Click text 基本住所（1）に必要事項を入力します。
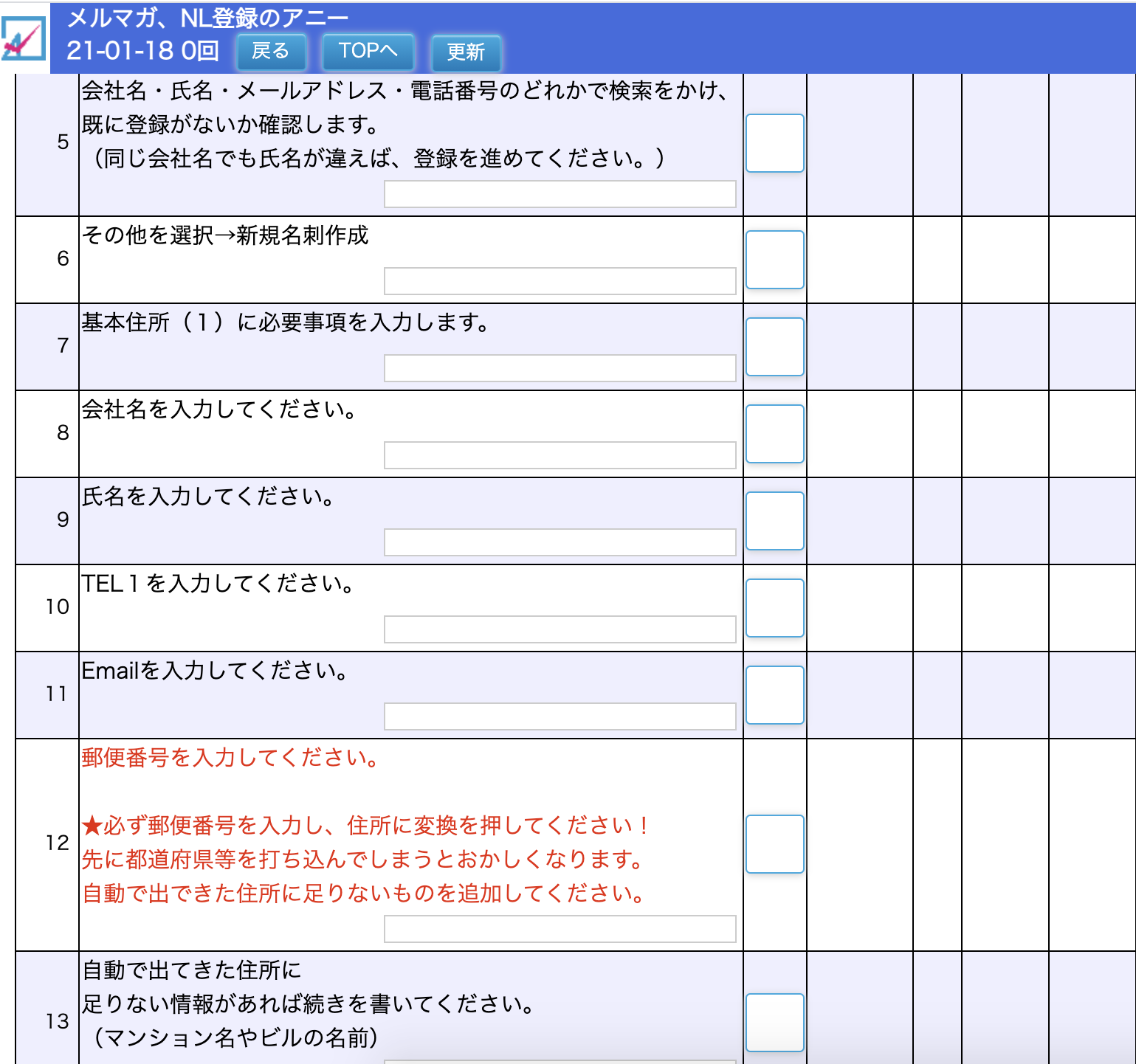Screen dimensions: 1136x1064 (285, 322)
